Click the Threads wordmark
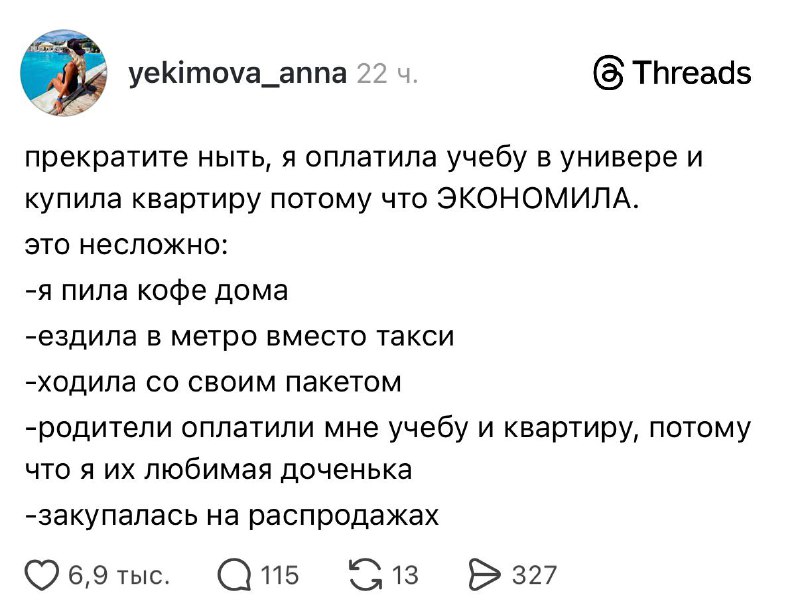Screen dimensions: 800x611 click(692, 73)
